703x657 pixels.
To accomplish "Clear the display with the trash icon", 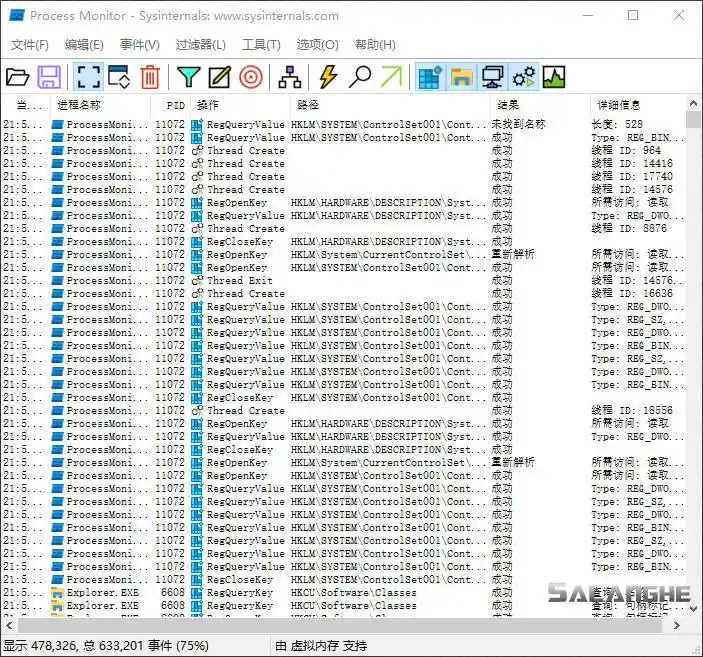I will click(150, 77).
